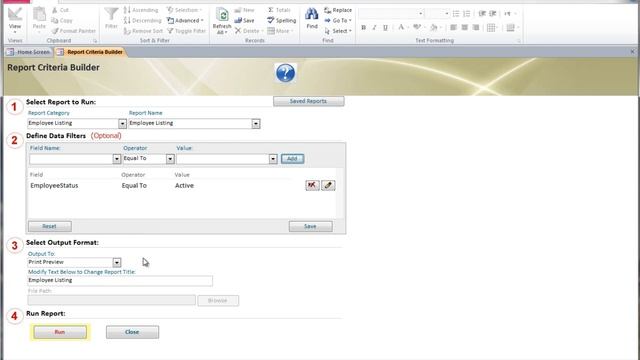
Task: Click the Add filter button
Action: 292,159
